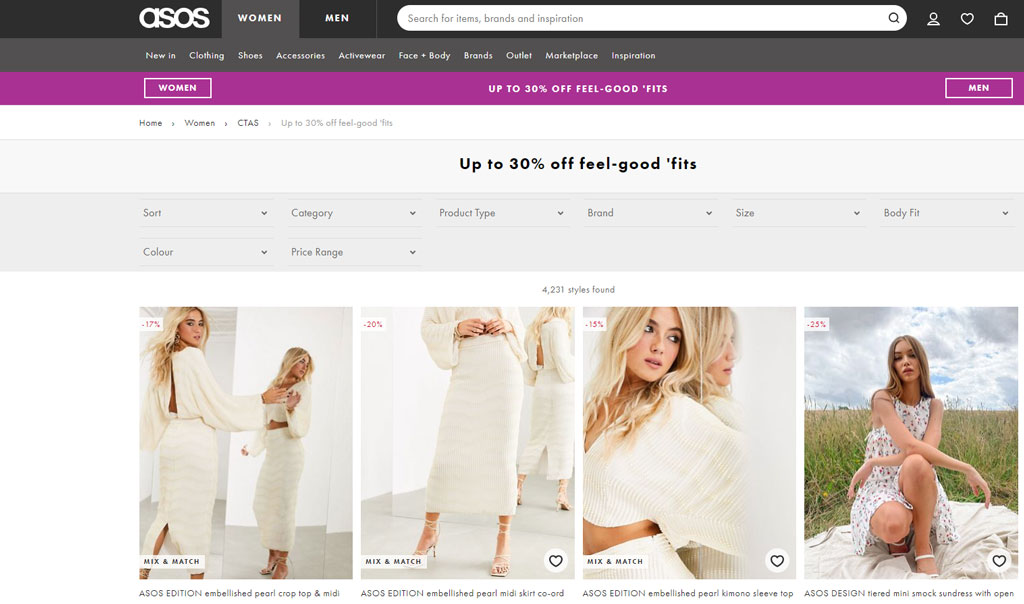Screen dimensions: 1024x604
Task: Open the My Account person icon
Action: point(934,19)
